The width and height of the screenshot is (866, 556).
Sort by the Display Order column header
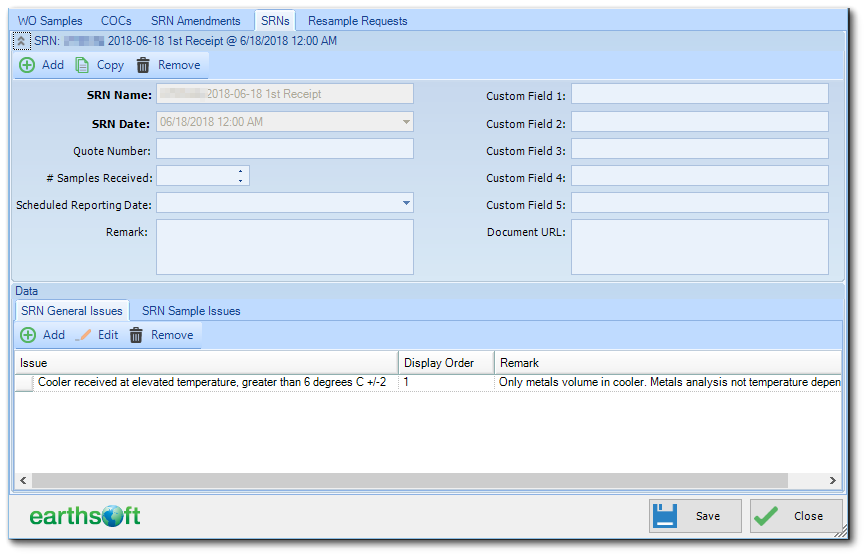coord(446,363)
